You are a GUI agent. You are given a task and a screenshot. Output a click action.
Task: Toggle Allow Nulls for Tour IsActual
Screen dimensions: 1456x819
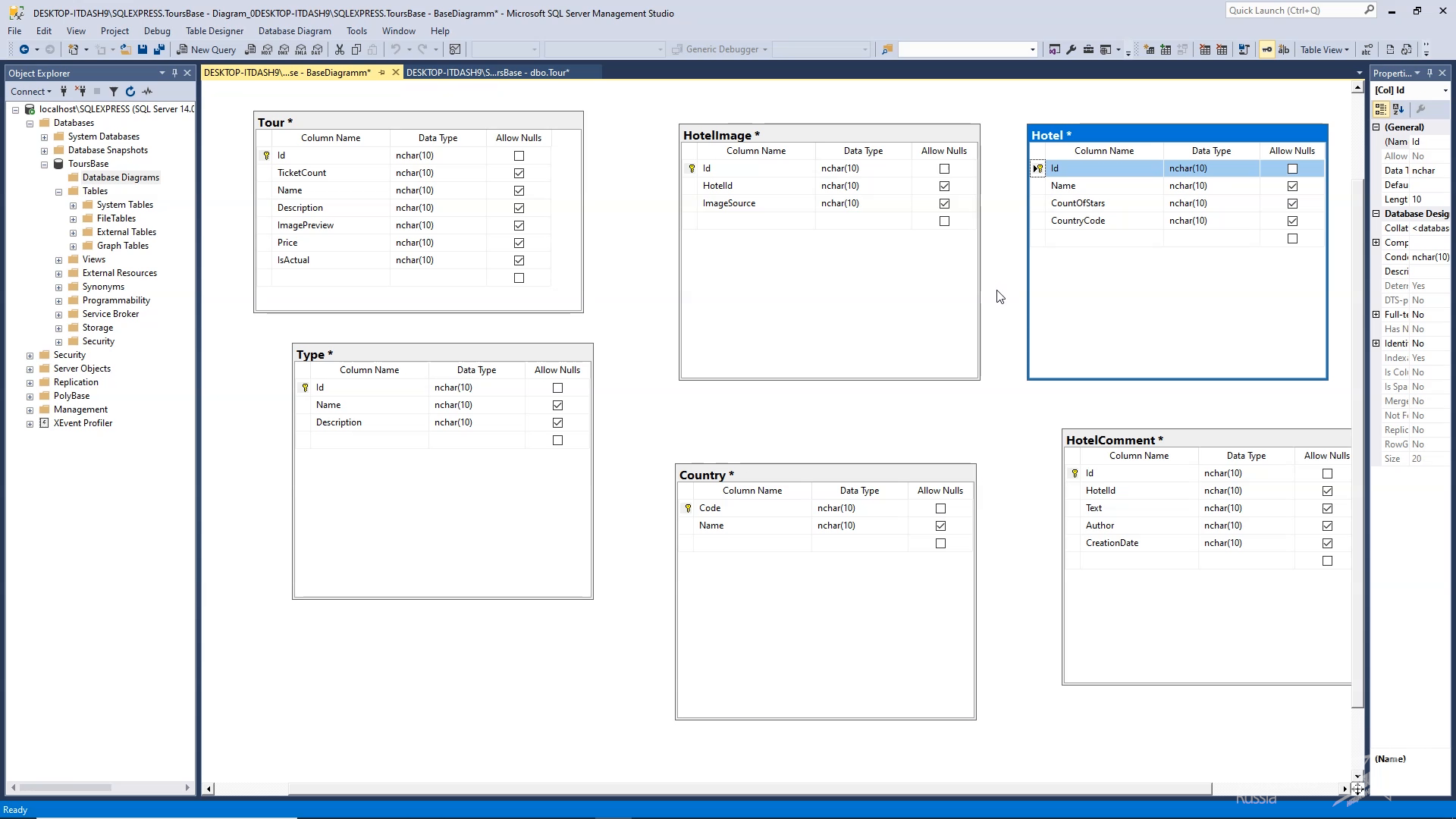coord(519,260)
